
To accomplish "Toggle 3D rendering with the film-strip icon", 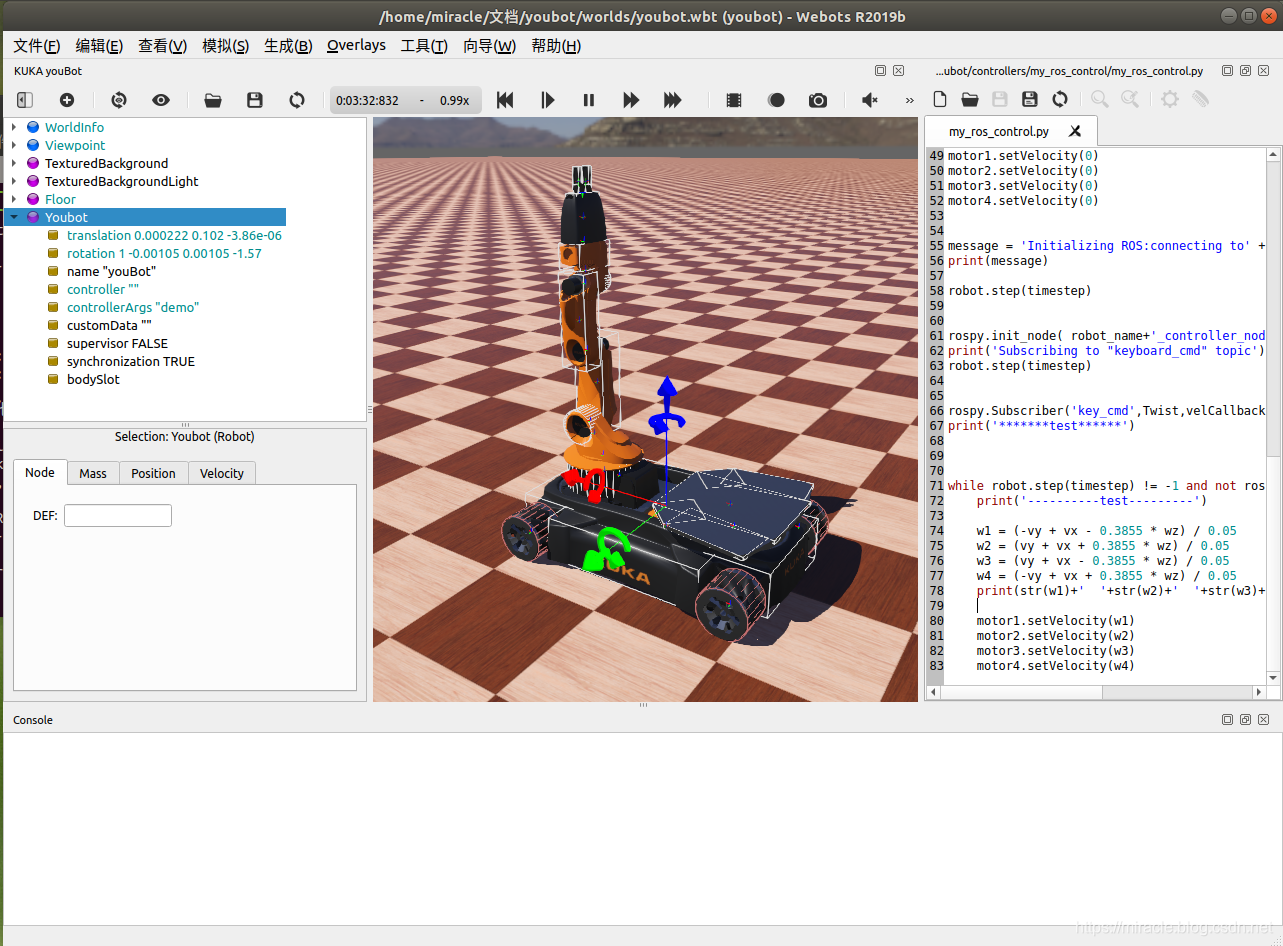I will (x=734, y=100).
